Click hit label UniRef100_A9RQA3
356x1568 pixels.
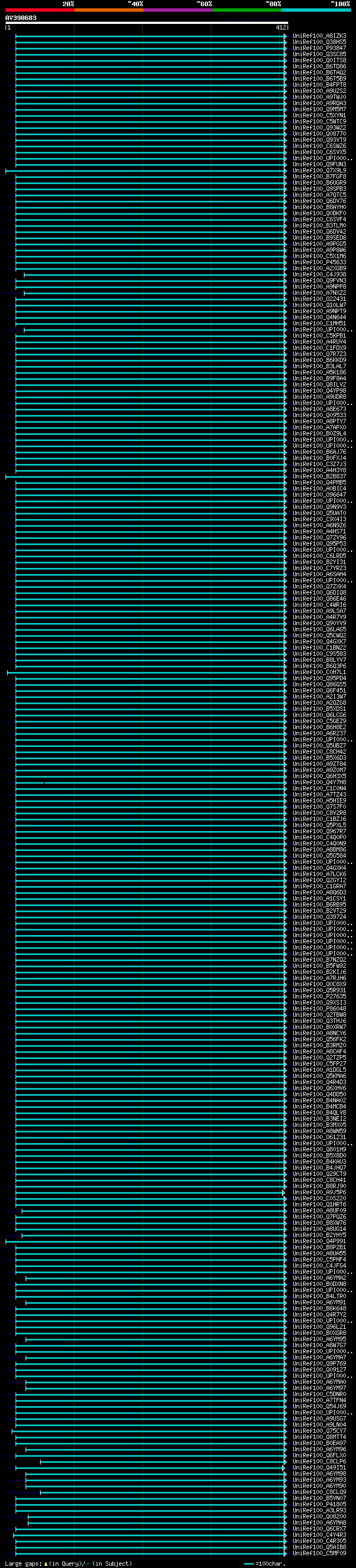click(319, 103)
